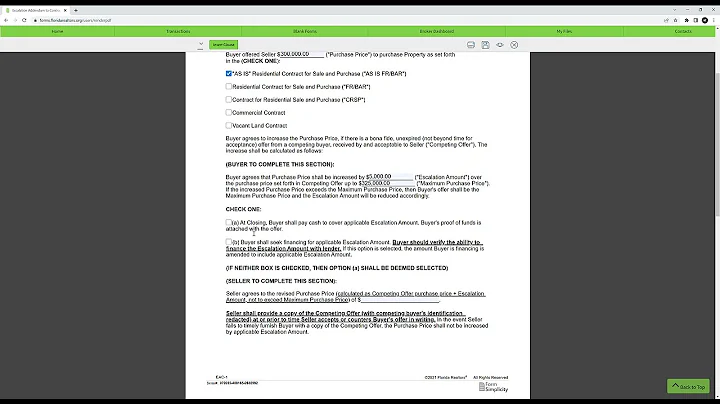Check the Vacant Land Contract checkbox
Screen dimensions: 720x404
229,125
